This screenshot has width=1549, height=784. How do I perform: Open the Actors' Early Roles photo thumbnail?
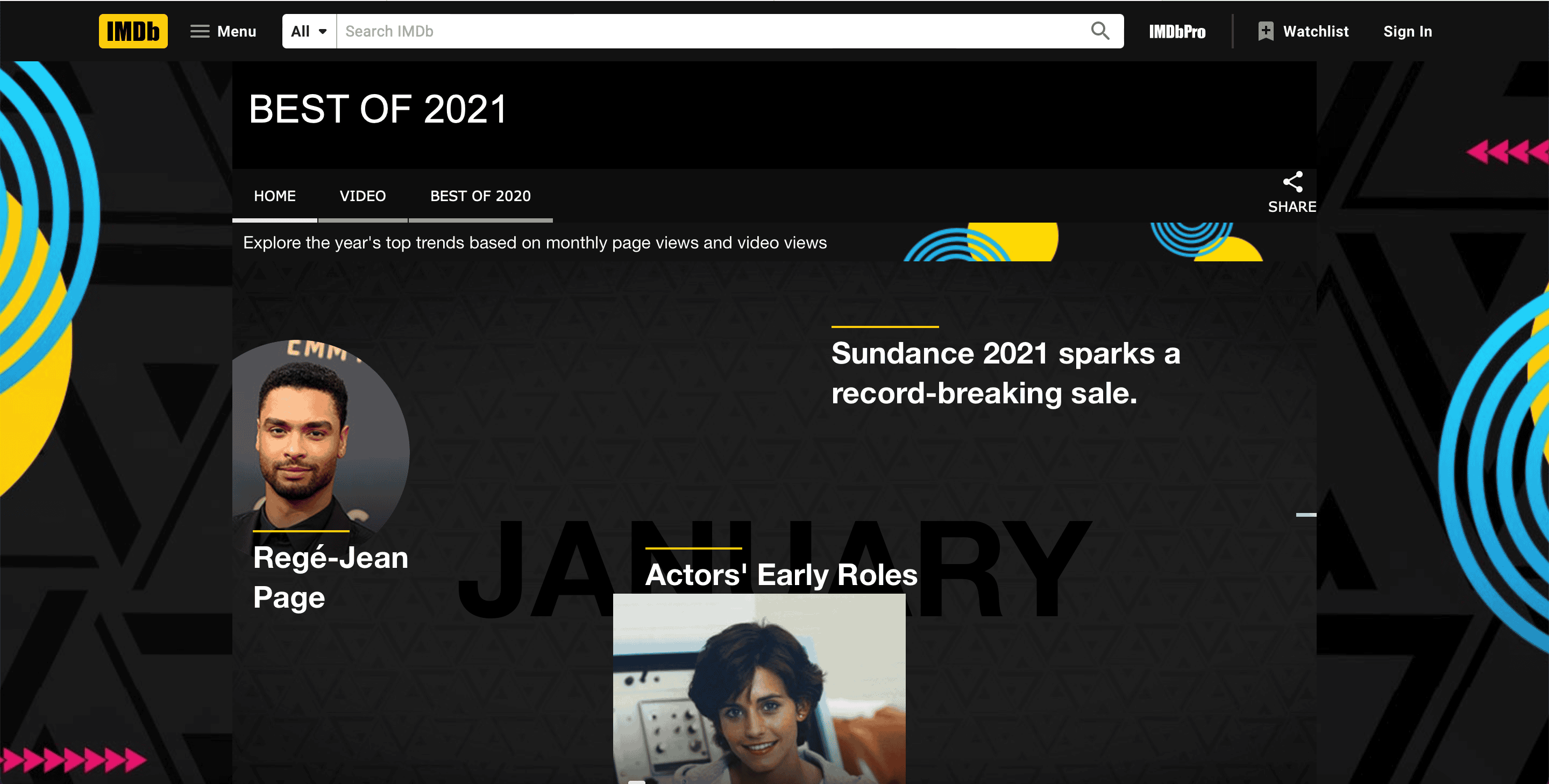coord(759,689)
